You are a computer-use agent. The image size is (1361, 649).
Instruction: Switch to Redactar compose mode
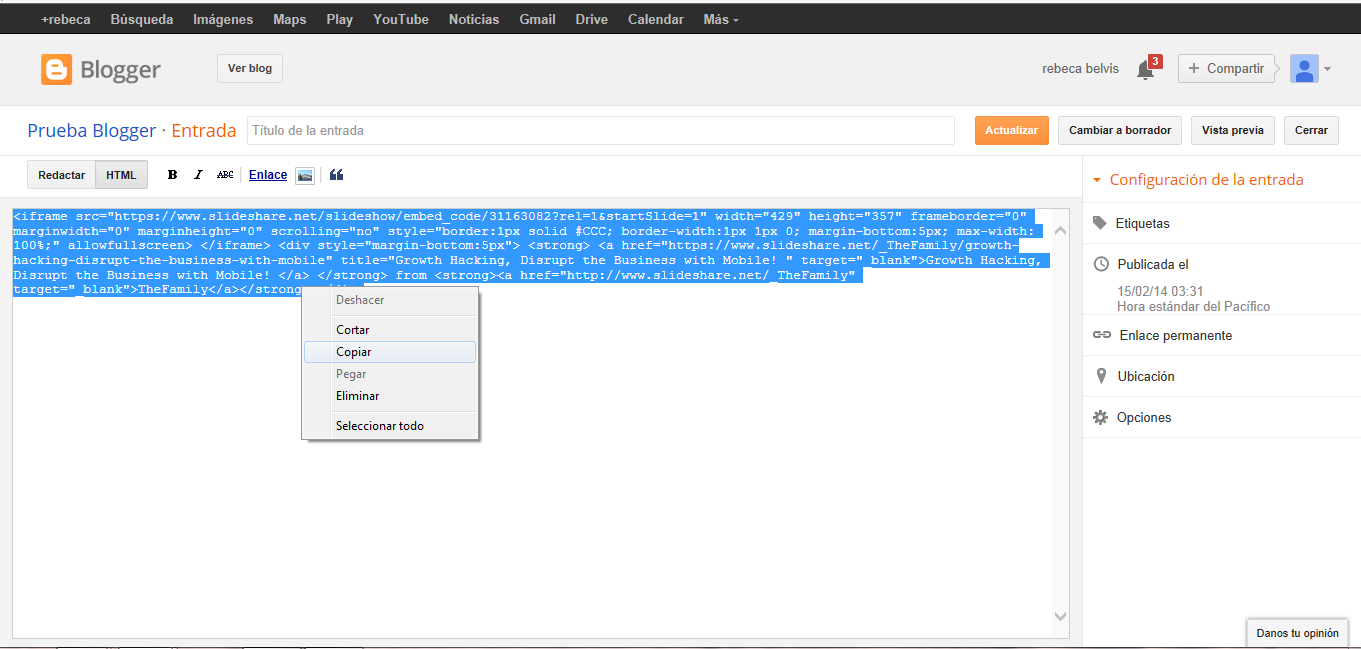tap(61, 175)
